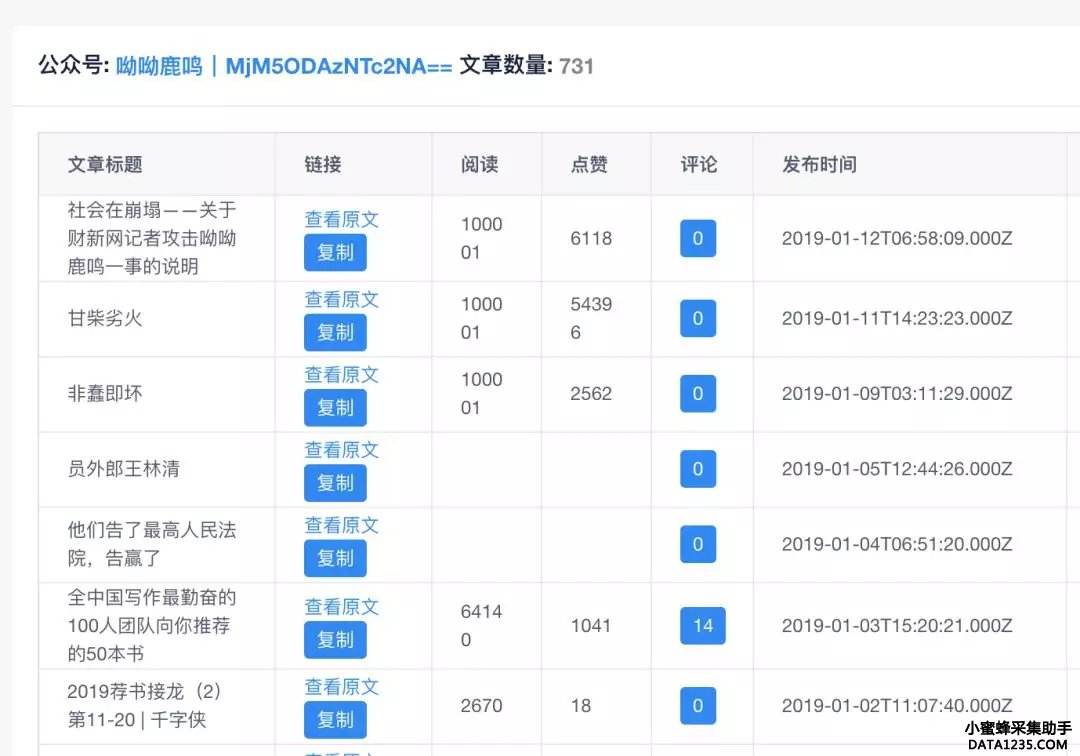Click timestamp 2019-01-11T14:23:23.000Z
Screen dimensions: 1080x756
[x=897, y=318]
